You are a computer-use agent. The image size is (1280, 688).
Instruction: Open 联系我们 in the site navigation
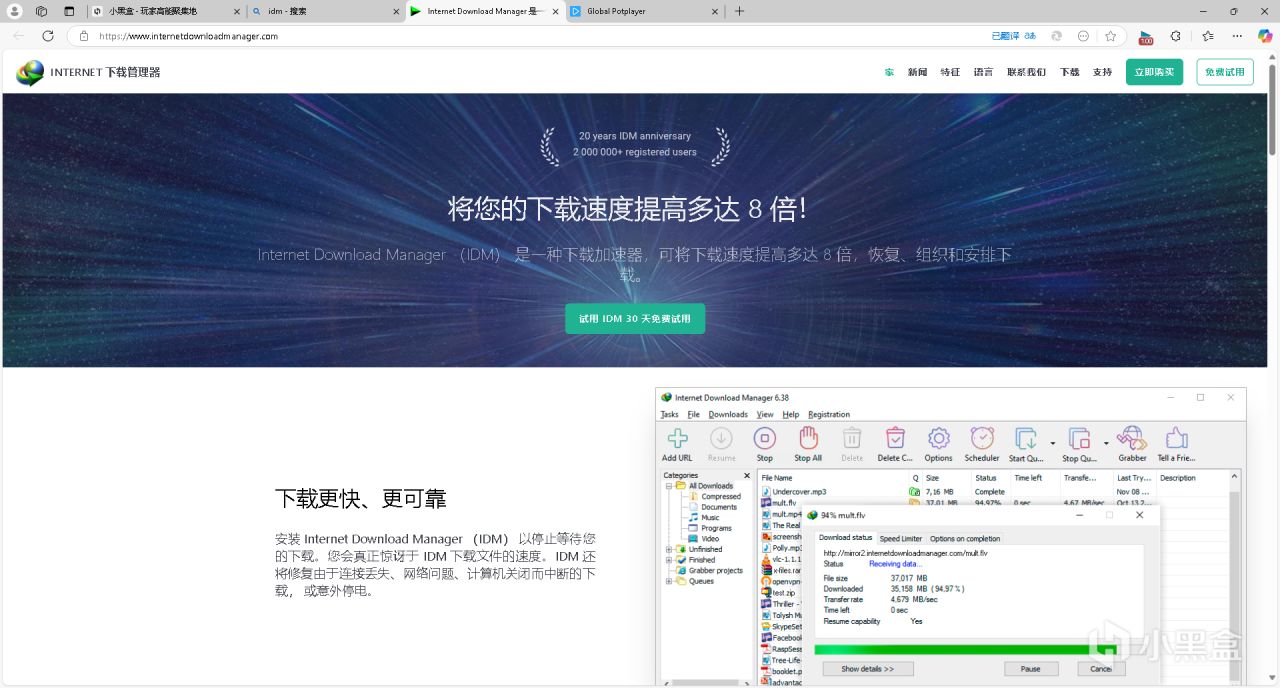point(1026,72)
